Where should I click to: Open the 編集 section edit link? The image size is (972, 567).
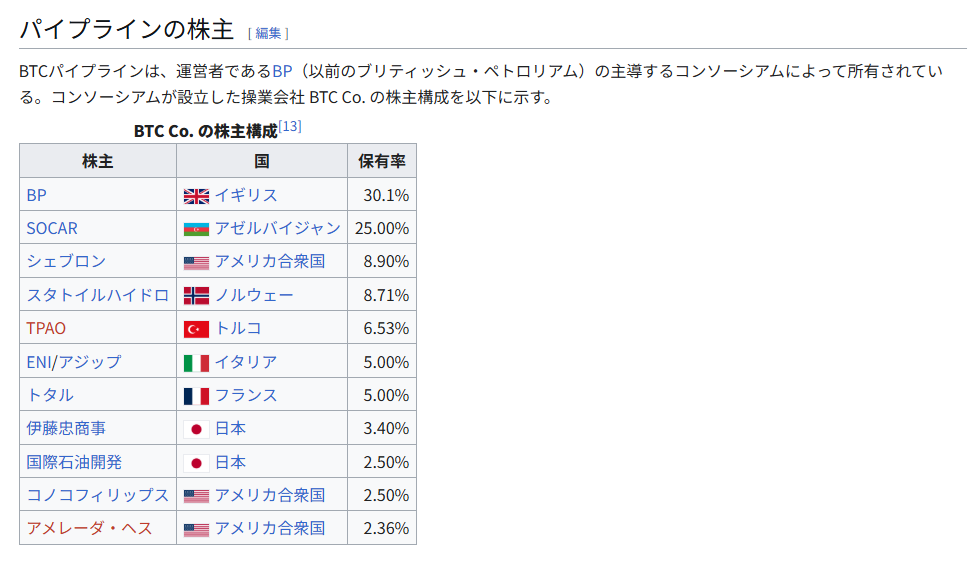(268, 33)
